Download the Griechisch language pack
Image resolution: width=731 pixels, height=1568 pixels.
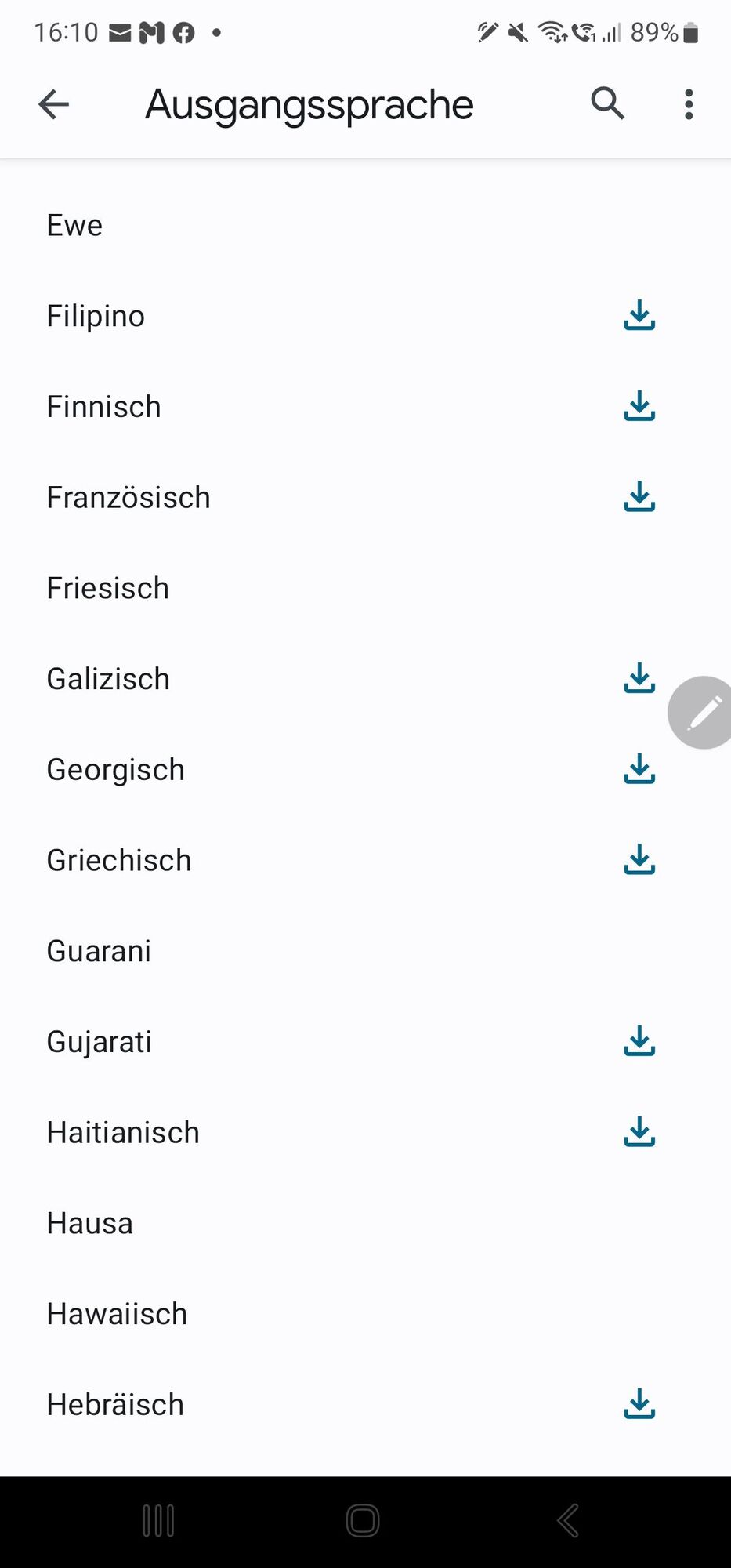click(639, 860)
